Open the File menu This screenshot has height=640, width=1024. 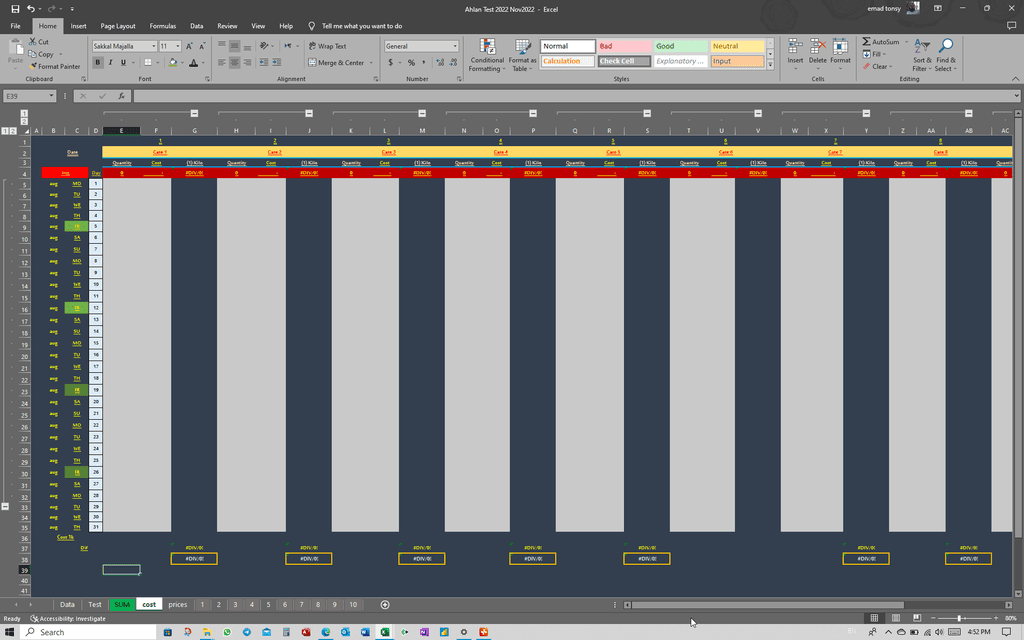[16, 26]
